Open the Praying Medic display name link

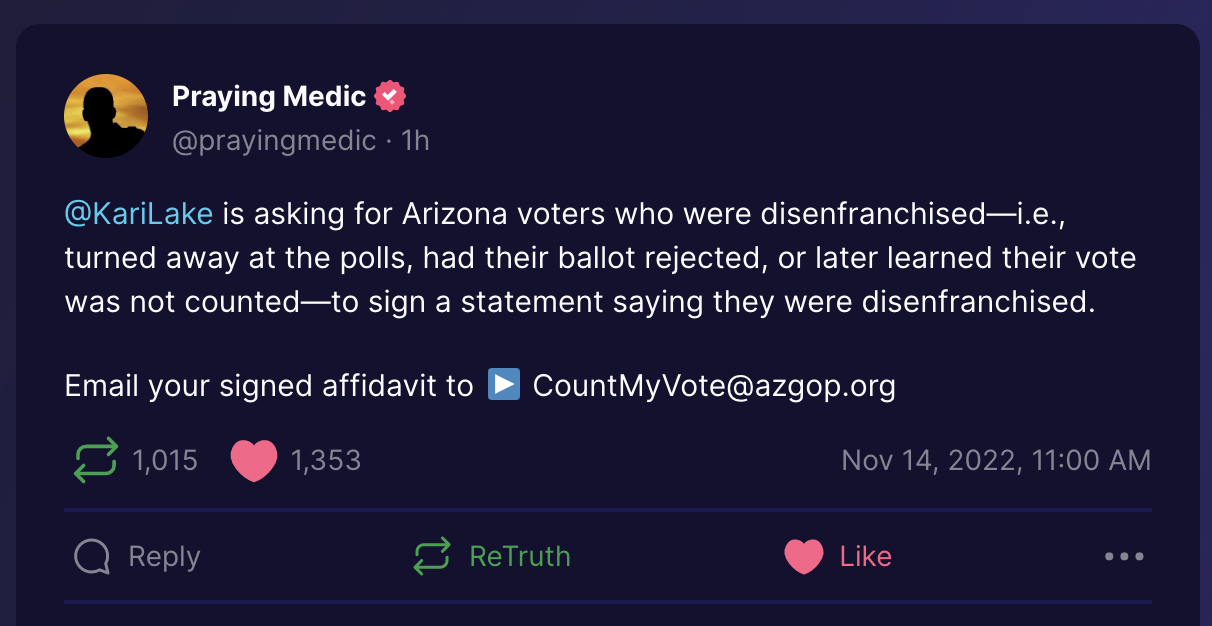pos(269,97)
